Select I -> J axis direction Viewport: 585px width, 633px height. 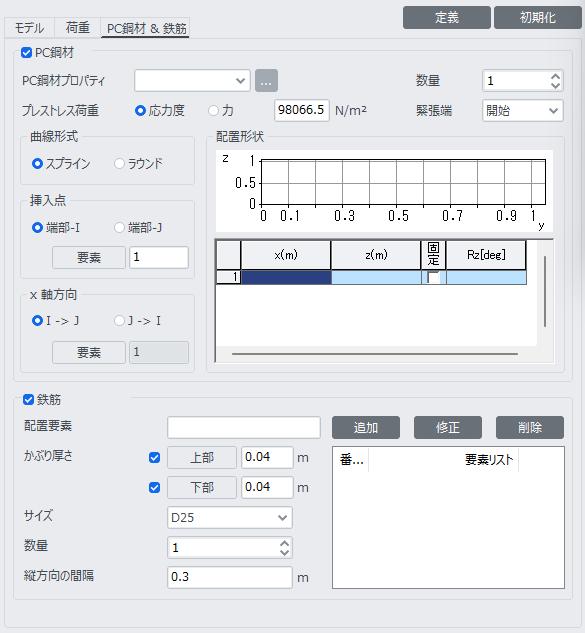(37, 321)
